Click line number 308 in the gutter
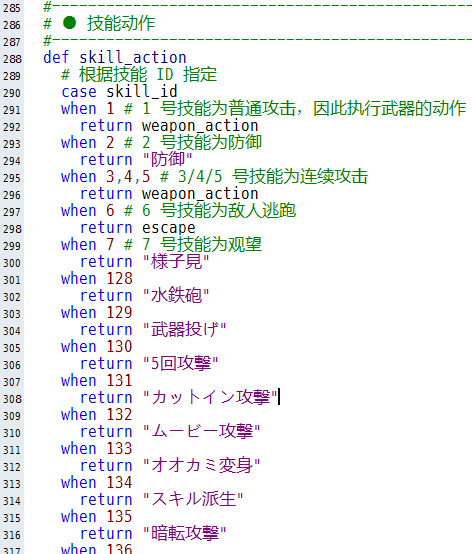 (x=12, y=399)
